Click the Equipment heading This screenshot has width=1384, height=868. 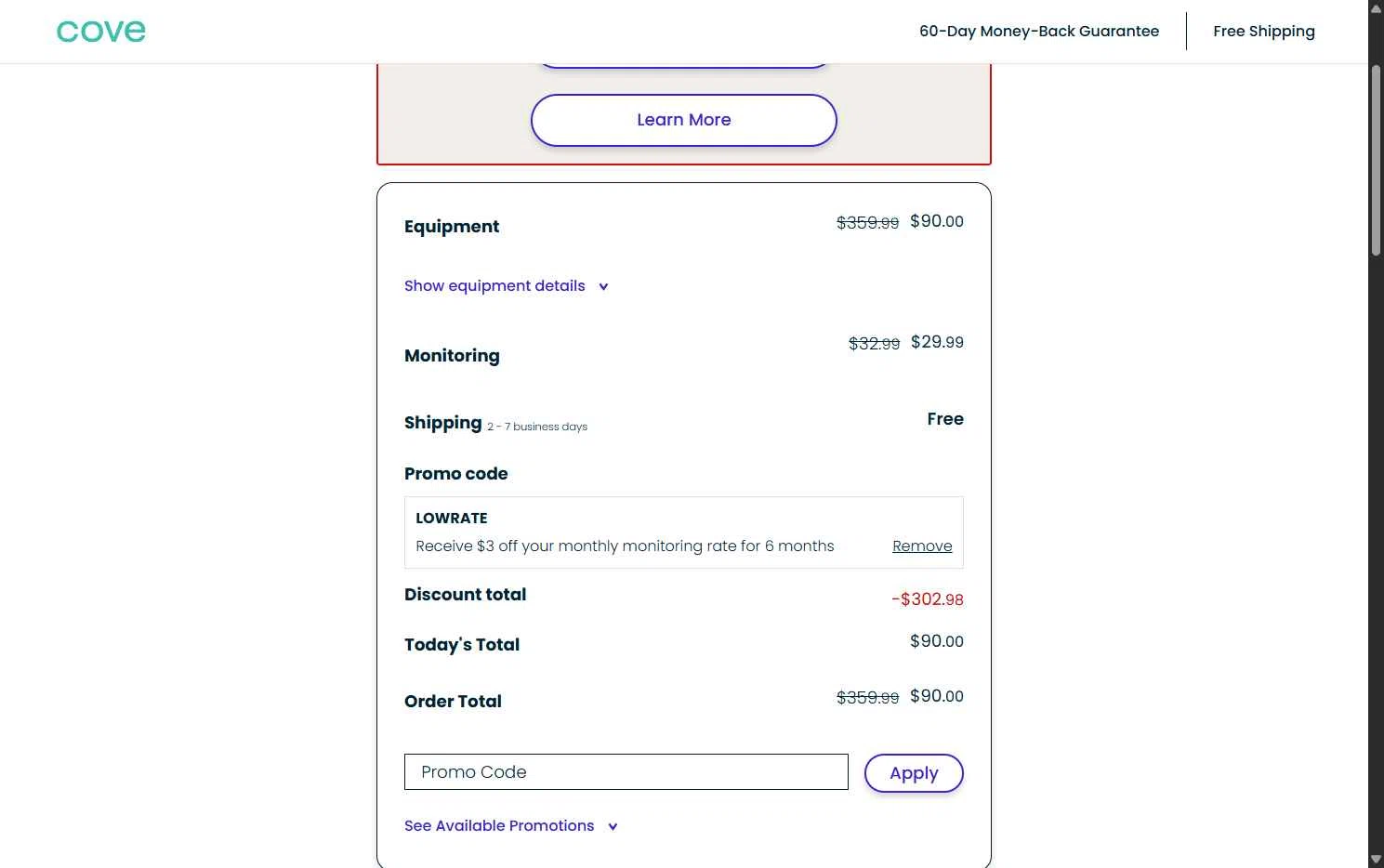[x=452, y=227]
